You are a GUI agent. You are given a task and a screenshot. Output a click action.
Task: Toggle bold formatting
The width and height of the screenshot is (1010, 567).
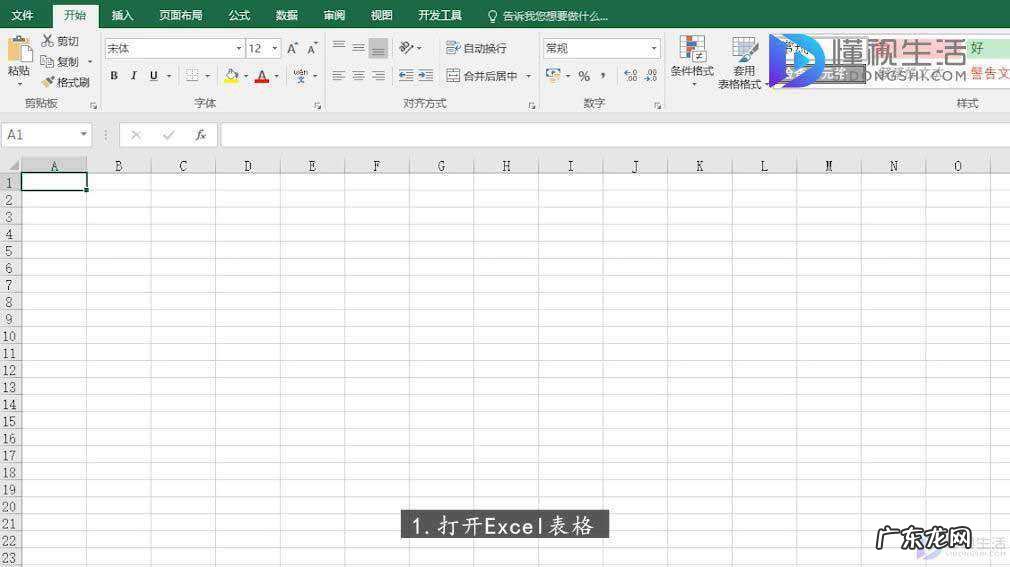click(x=114, y=76)
